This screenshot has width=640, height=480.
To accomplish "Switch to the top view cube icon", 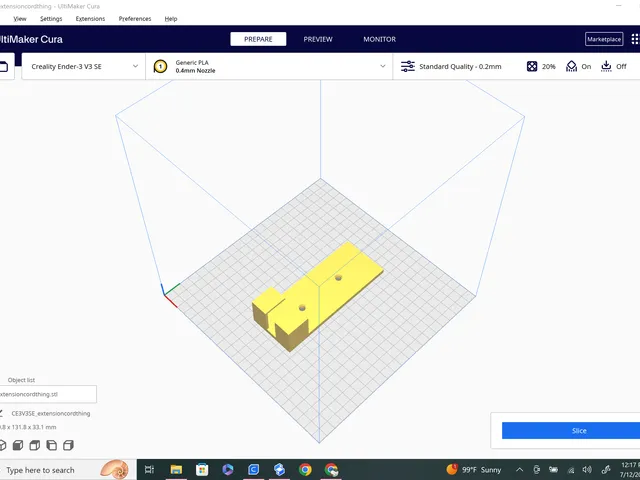I will pos(35,445).
